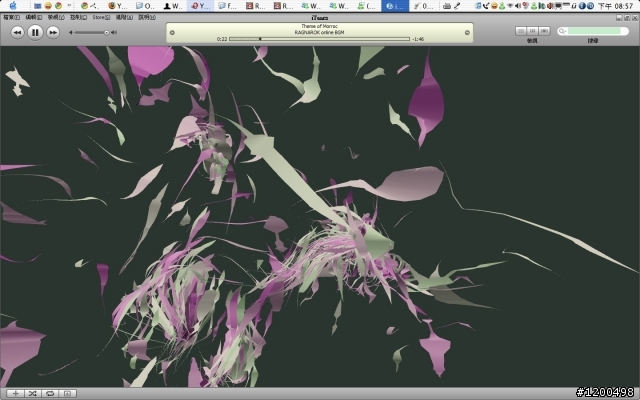640x400 pixels.
Task: Skip forward to next track
Action: [x=53, y=33]
